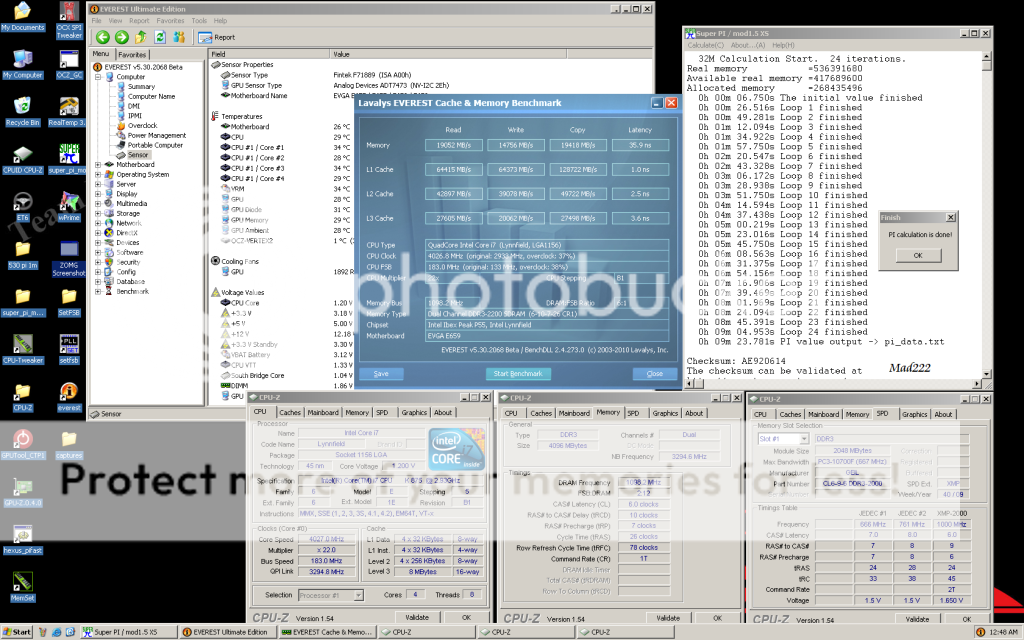
Task: Open the Recycle Bin desktop icon
Action: pos(22,108)
